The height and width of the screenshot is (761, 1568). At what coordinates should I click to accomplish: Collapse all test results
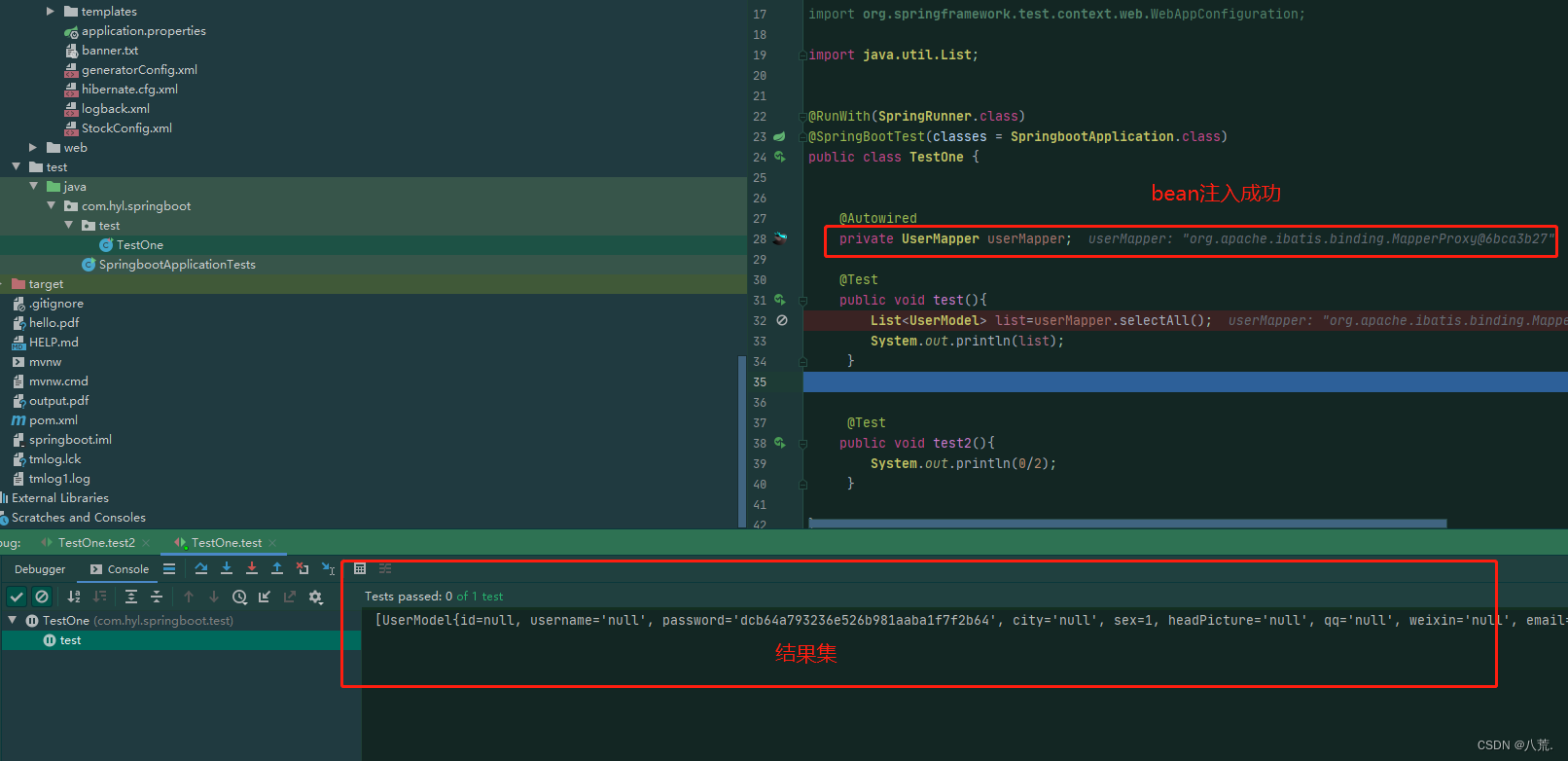point(157,597)
